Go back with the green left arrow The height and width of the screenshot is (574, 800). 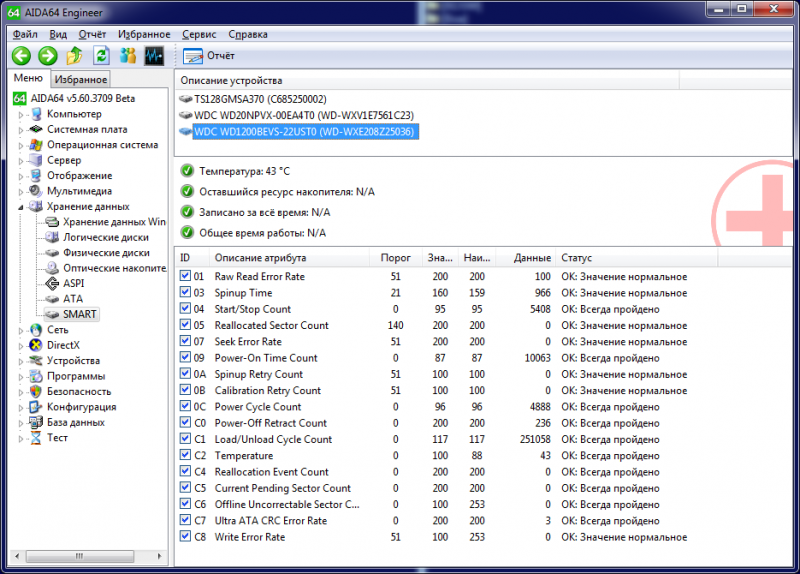click(21, 56)
